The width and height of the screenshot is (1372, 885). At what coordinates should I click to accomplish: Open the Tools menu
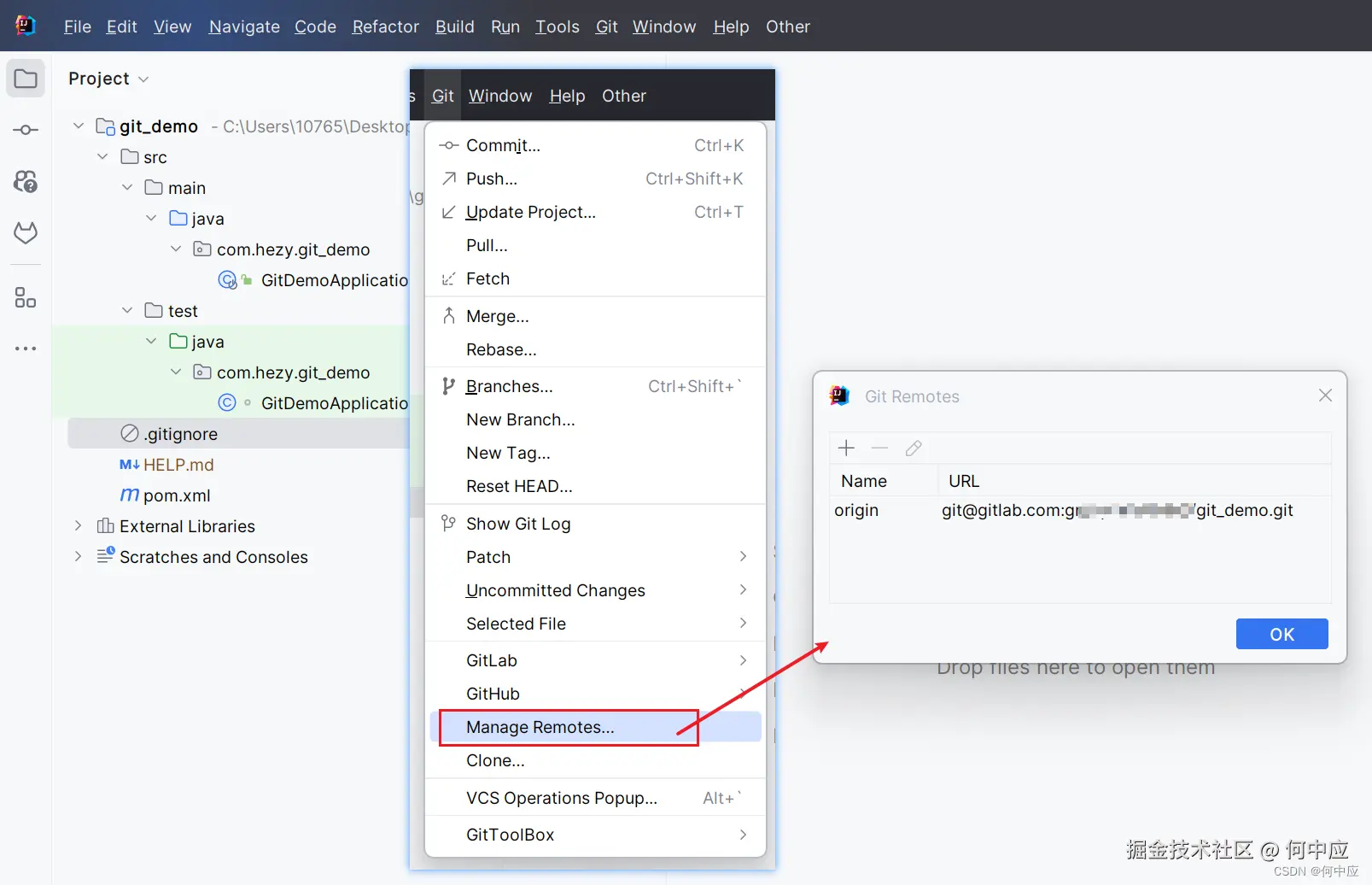tap(558, 26)
